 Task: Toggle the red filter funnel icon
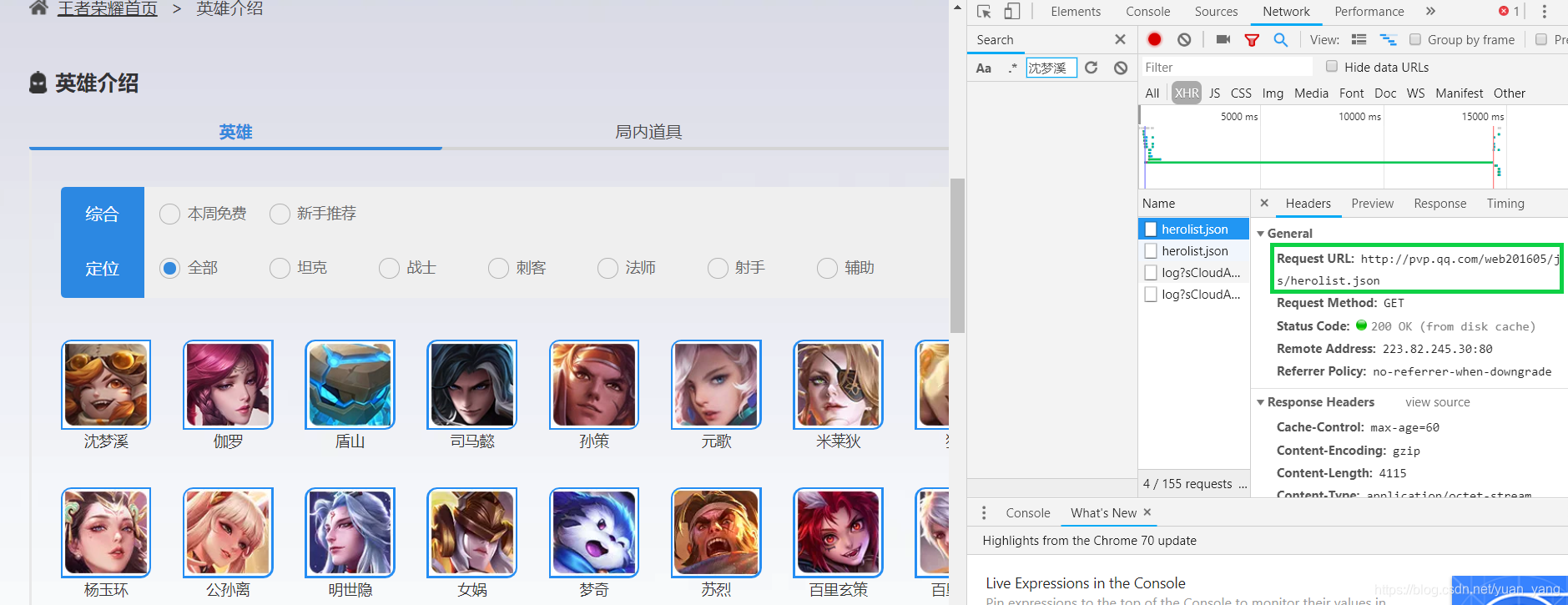1252,40
